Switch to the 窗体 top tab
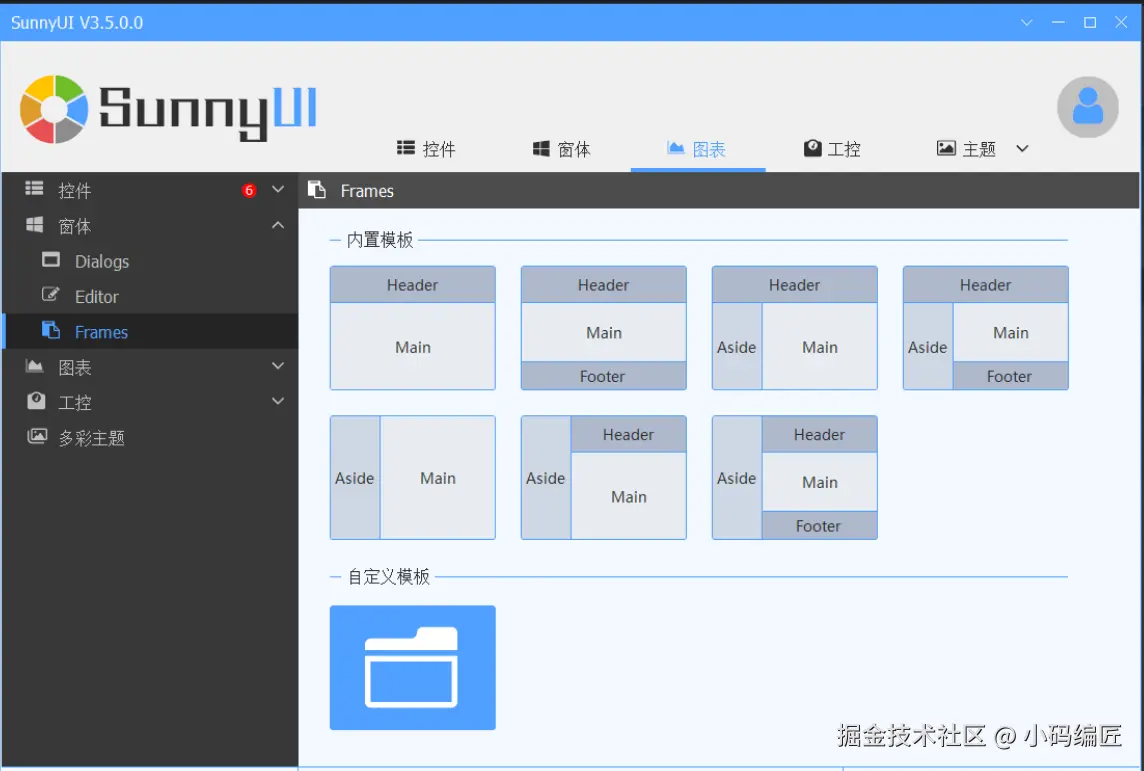This screenshot has width=1144, height=771. [563, 150]
